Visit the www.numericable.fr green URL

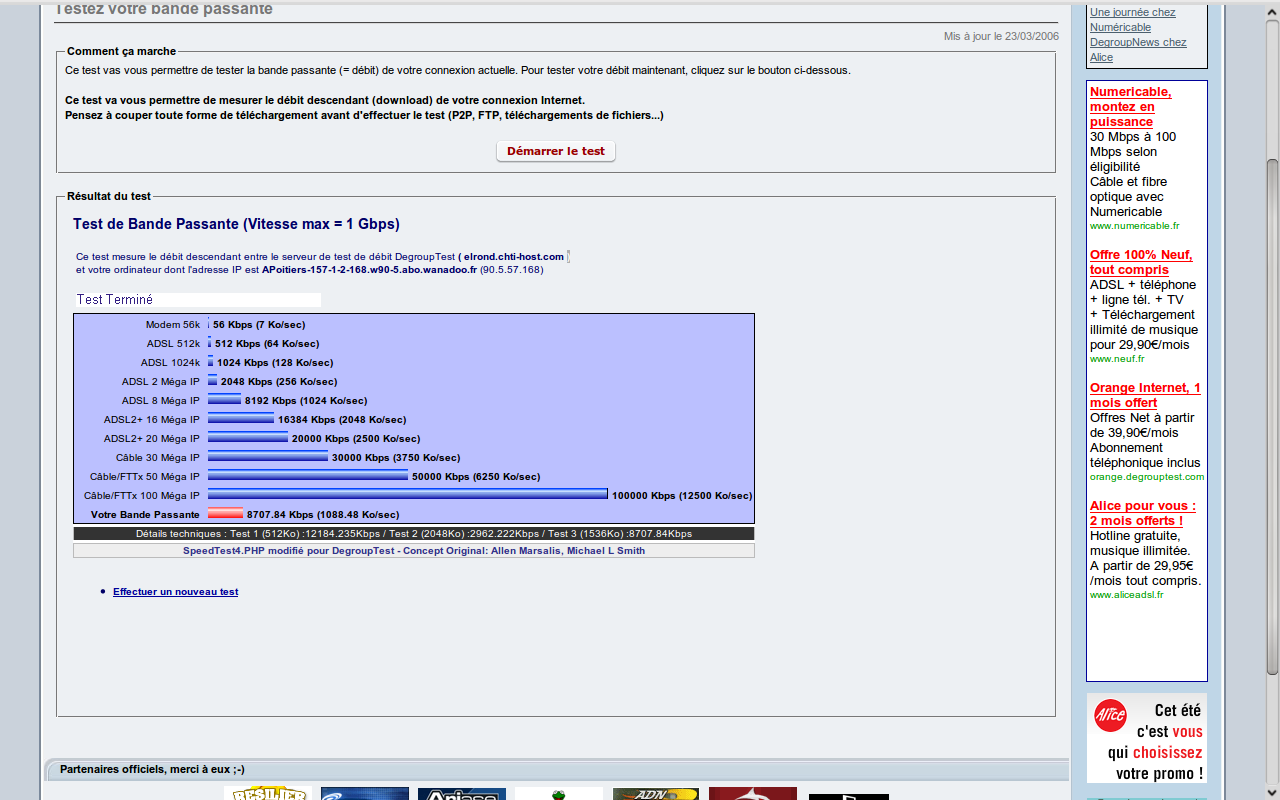click(1134, 226)
